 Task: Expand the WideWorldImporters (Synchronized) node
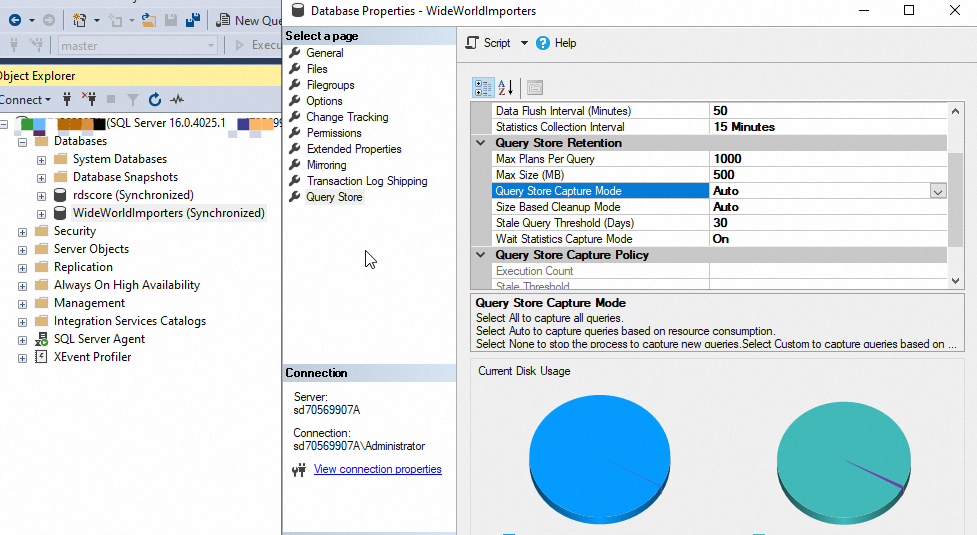point(41,214)
